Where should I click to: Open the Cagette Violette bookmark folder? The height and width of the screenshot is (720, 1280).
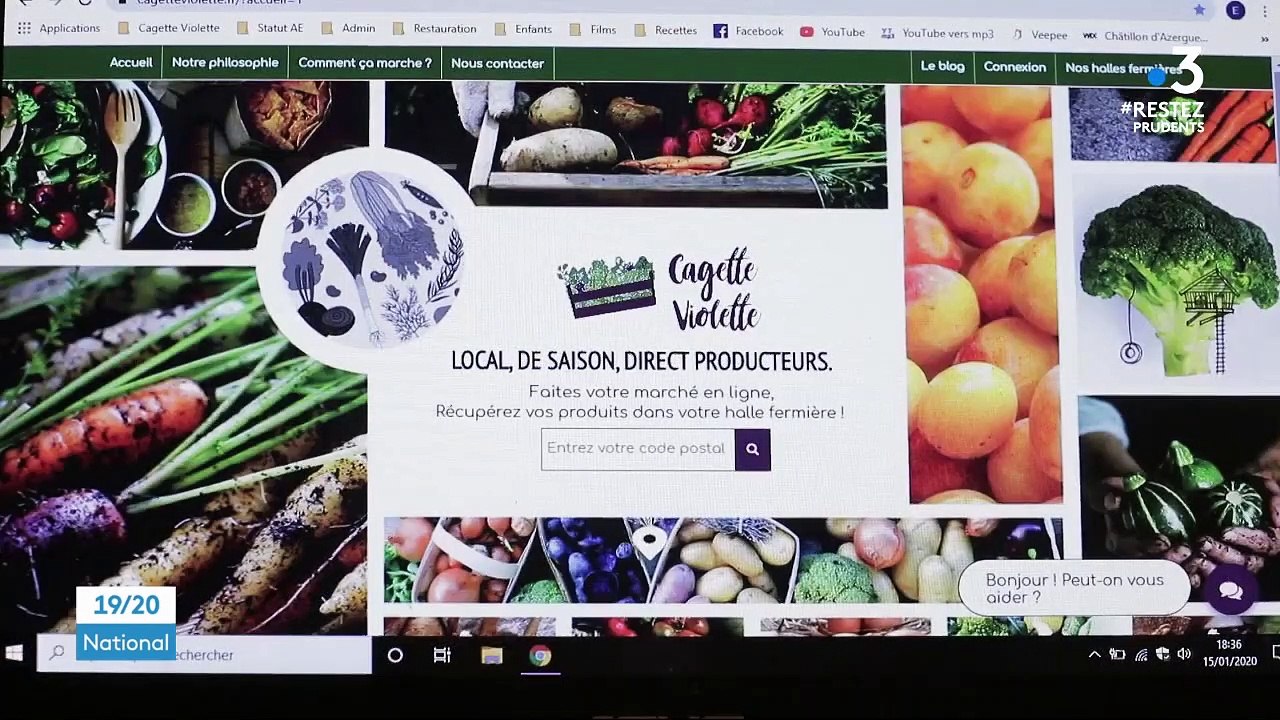point(168,28)
